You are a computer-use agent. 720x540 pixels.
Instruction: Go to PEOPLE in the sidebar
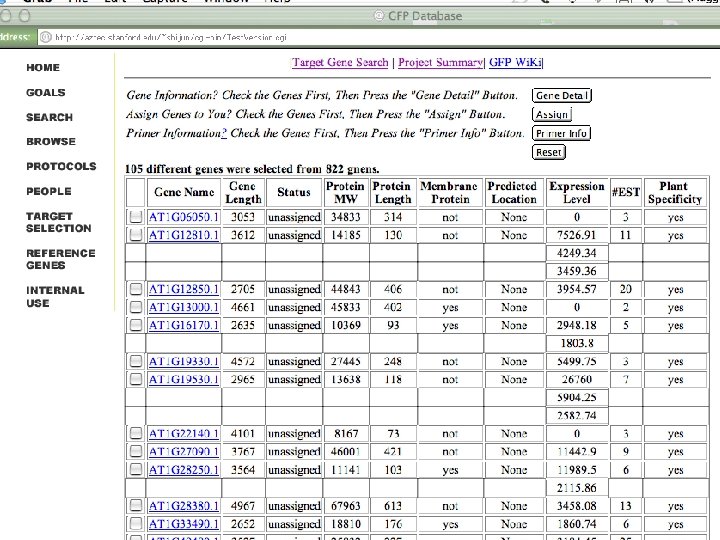pyautogui.click(x=49, y=191)
